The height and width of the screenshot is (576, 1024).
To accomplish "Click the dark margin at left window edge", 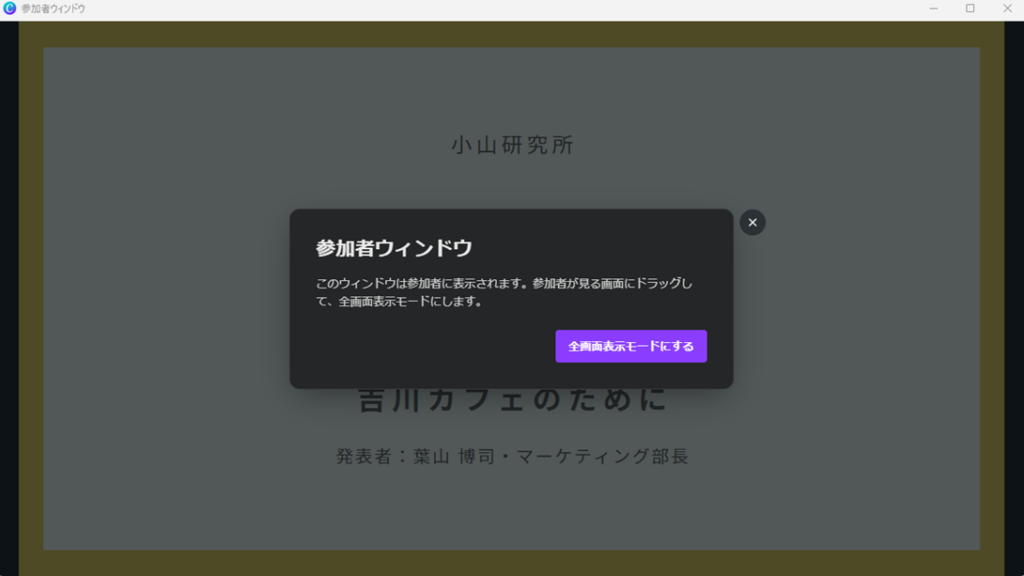I will click(9, 300).
